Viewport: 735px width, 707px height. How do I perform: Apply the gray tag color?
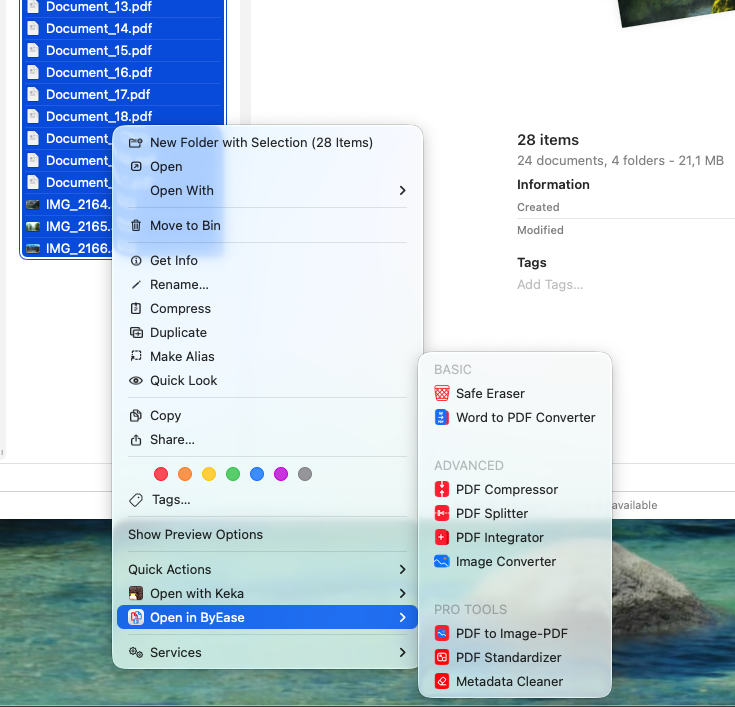pyautogui.click(x=305, y=474)
